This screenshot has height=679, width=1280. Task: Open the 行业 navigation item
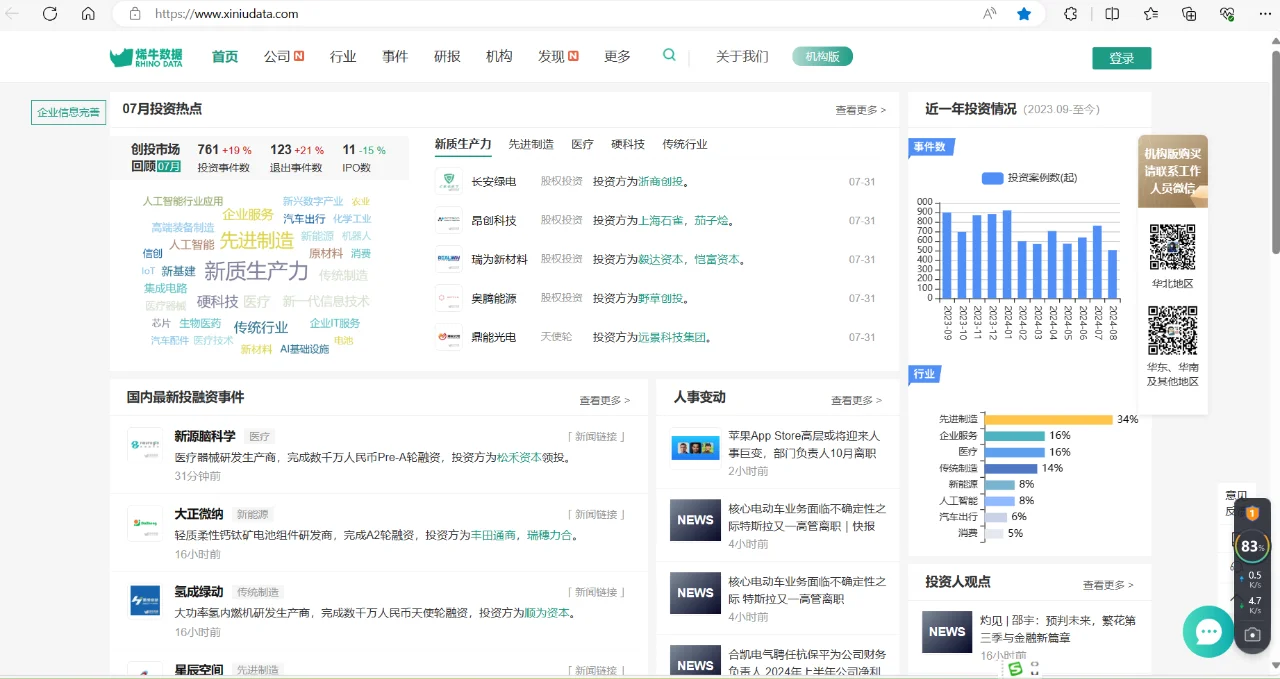(343, 57)
